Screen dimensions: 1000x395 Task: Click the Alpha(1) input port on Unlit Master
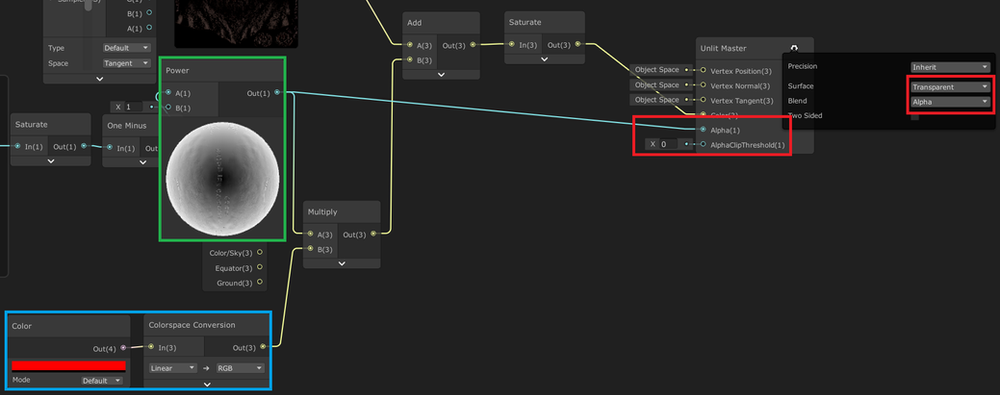tap(703, 130)
